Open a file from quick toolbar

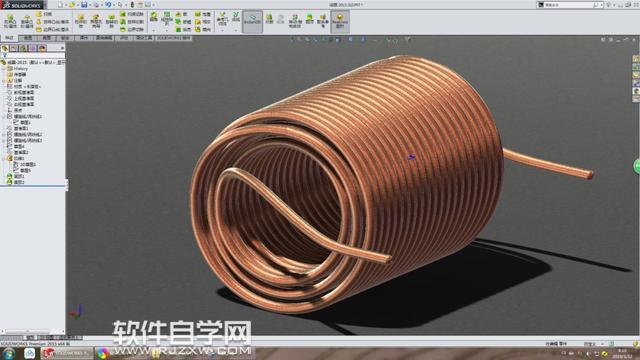coord(72,4)
